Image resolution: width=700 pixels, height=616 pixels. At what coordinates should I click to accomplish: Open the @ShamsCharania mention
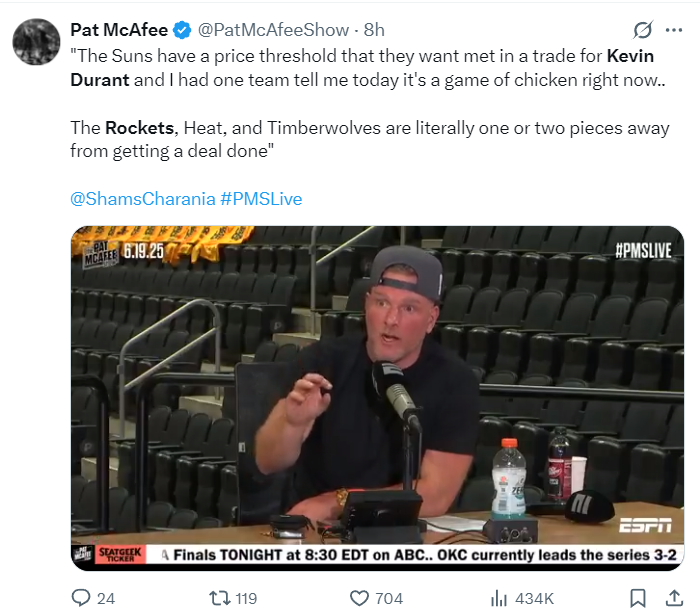pos(143,198)
